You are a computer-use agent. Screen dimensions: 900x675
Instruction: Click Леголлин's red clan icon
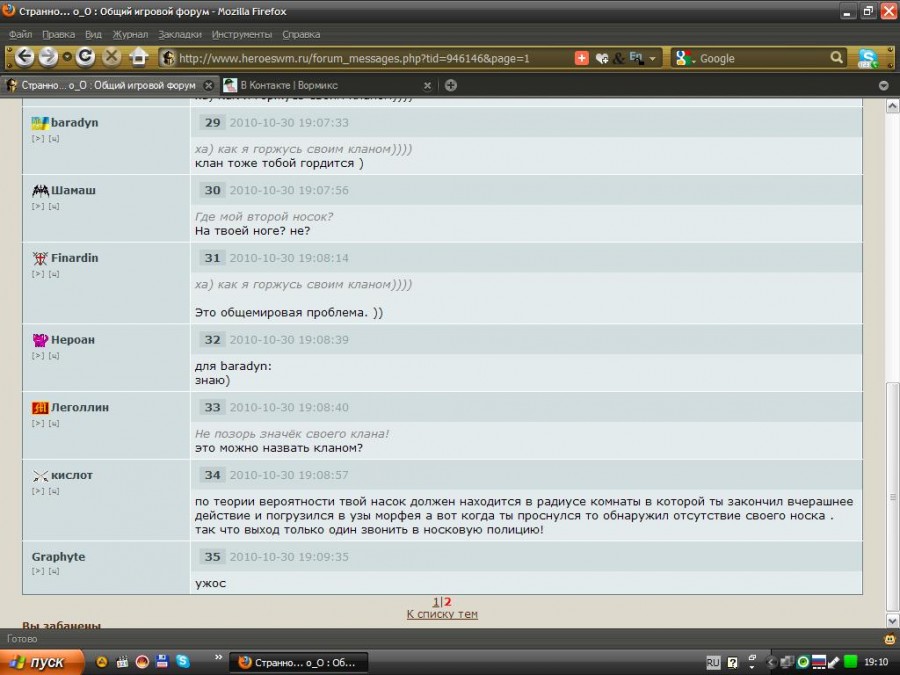click(40, 408)
